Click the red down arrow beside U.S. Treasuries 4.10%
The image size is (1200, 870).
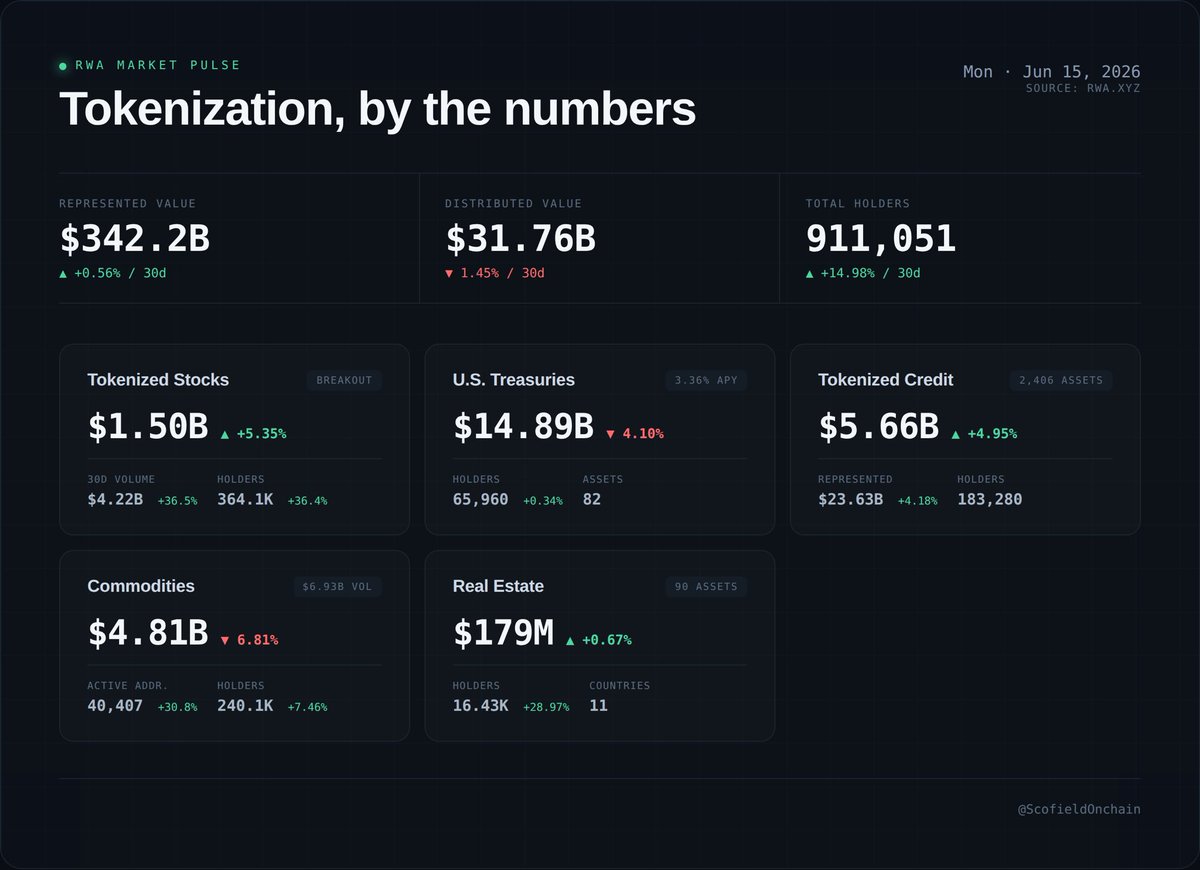(x=610, y=434)
